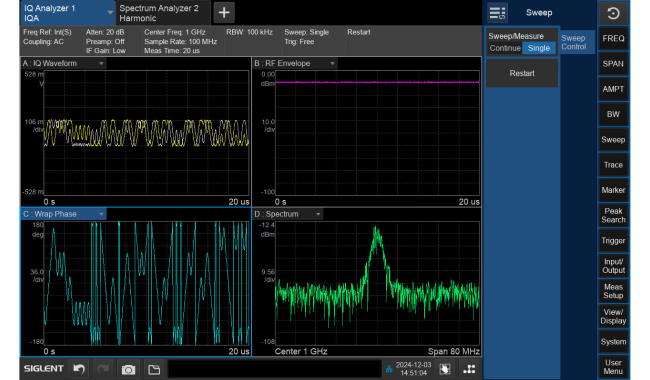Click the preset circular arrow icon
The height and width of the screenshot is (380, 650).
pyautogui.click(x=613, y=13)
